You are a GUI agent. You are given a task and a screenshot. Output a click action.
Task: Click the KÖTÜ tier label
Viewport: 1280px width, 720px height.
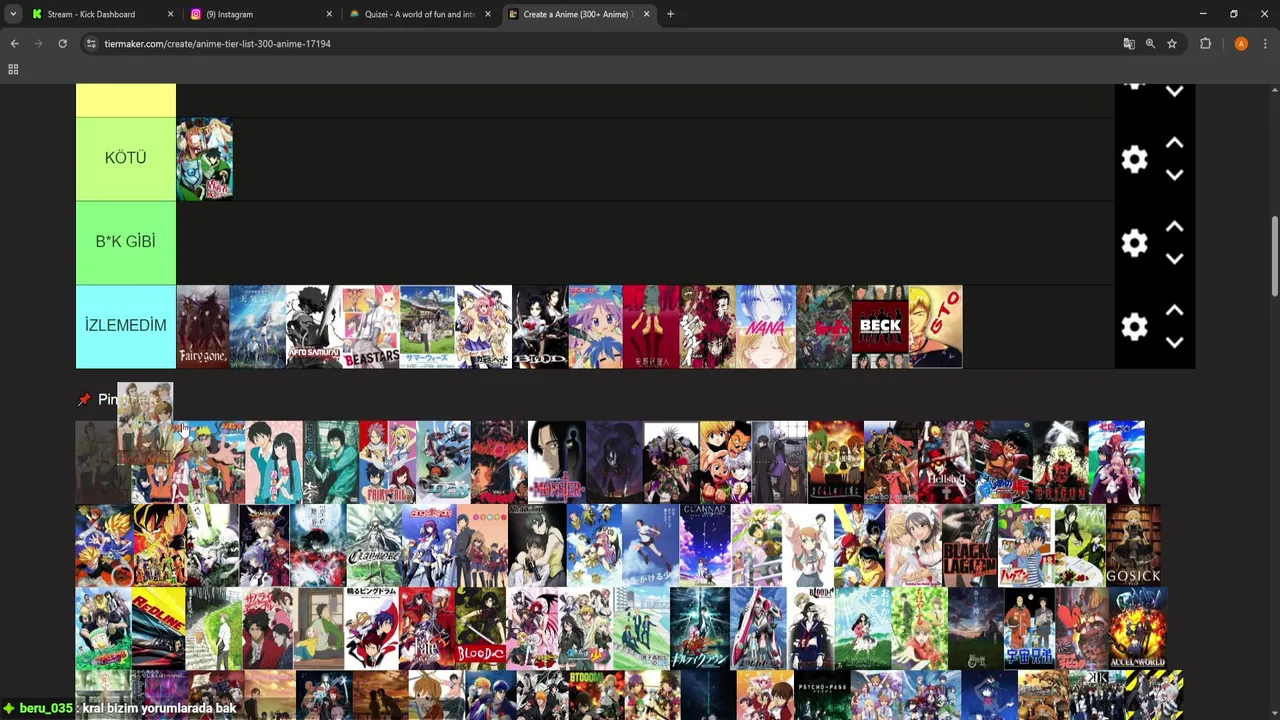click(126, 159)
